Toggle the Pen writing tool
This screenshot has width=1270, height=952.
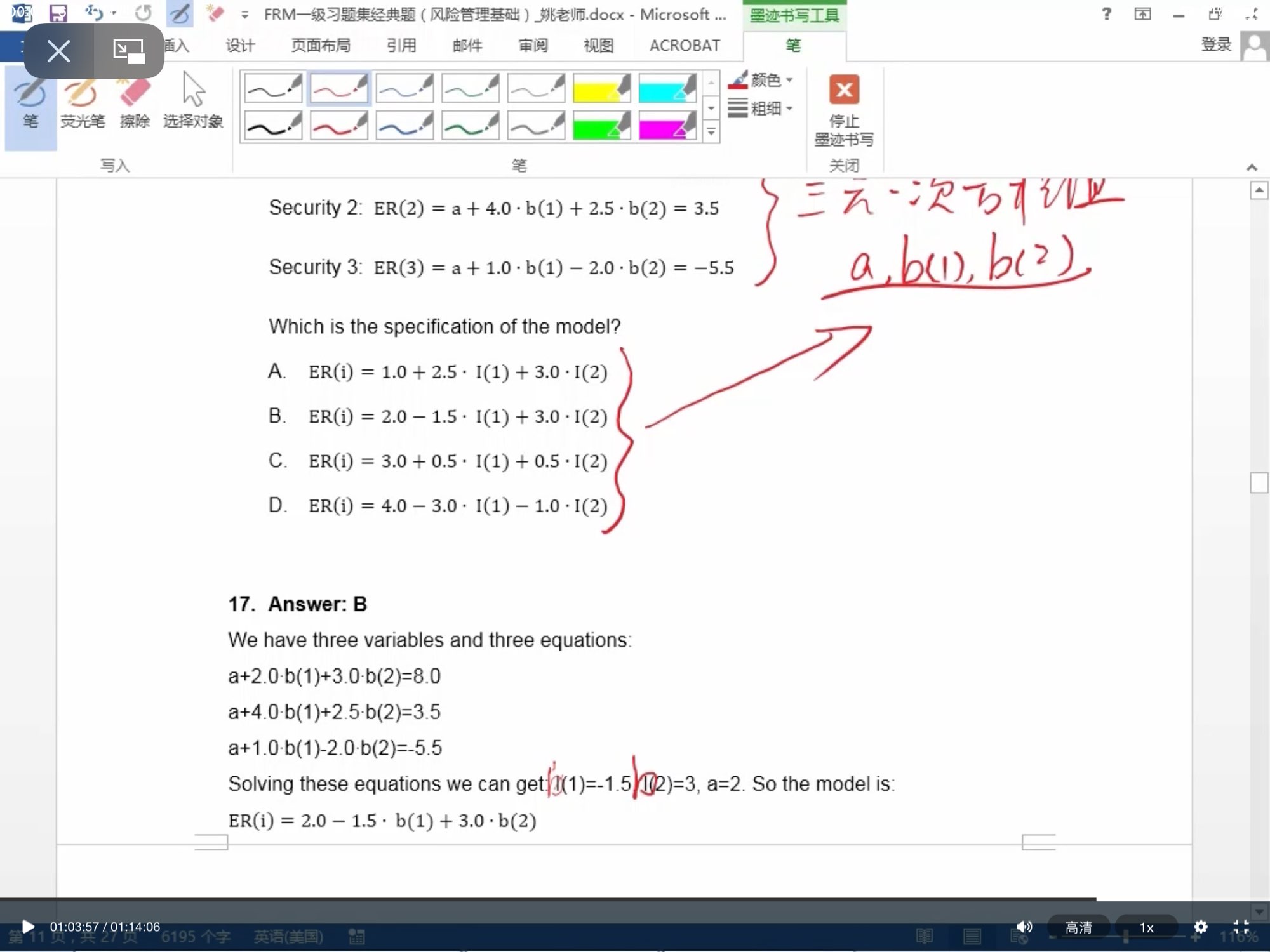[x=30, y=105]
